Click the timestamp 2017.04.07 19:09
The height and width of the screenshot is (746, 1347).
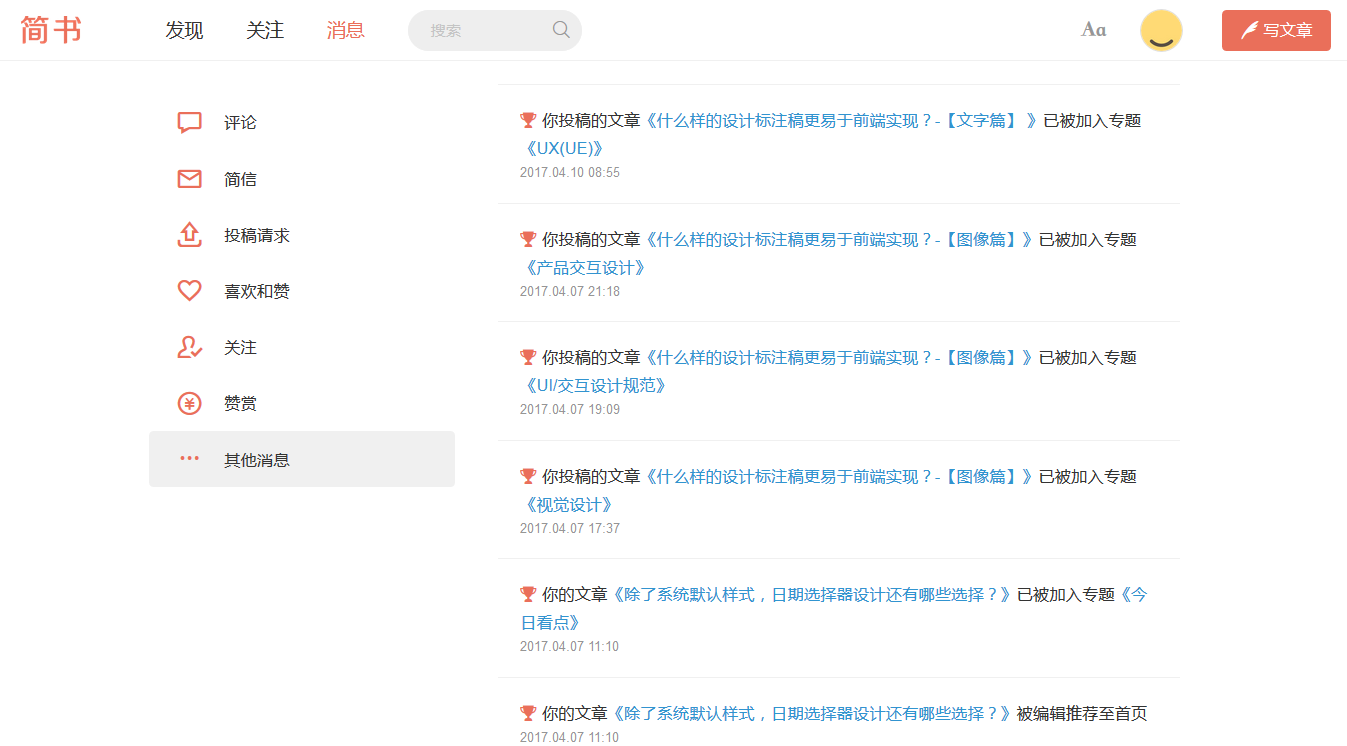point(570,409)
